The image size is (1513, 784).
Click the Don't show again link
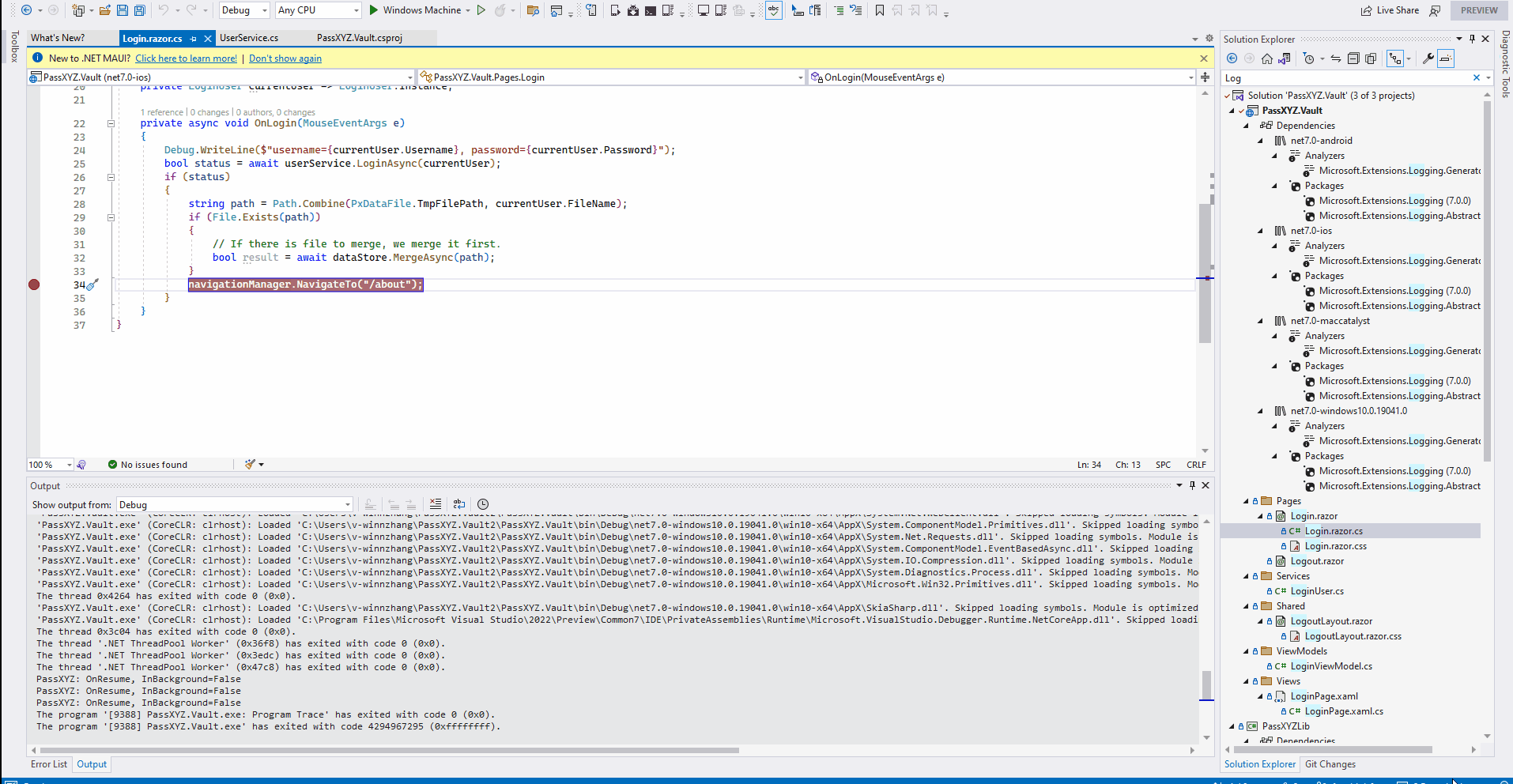point(285,58)
